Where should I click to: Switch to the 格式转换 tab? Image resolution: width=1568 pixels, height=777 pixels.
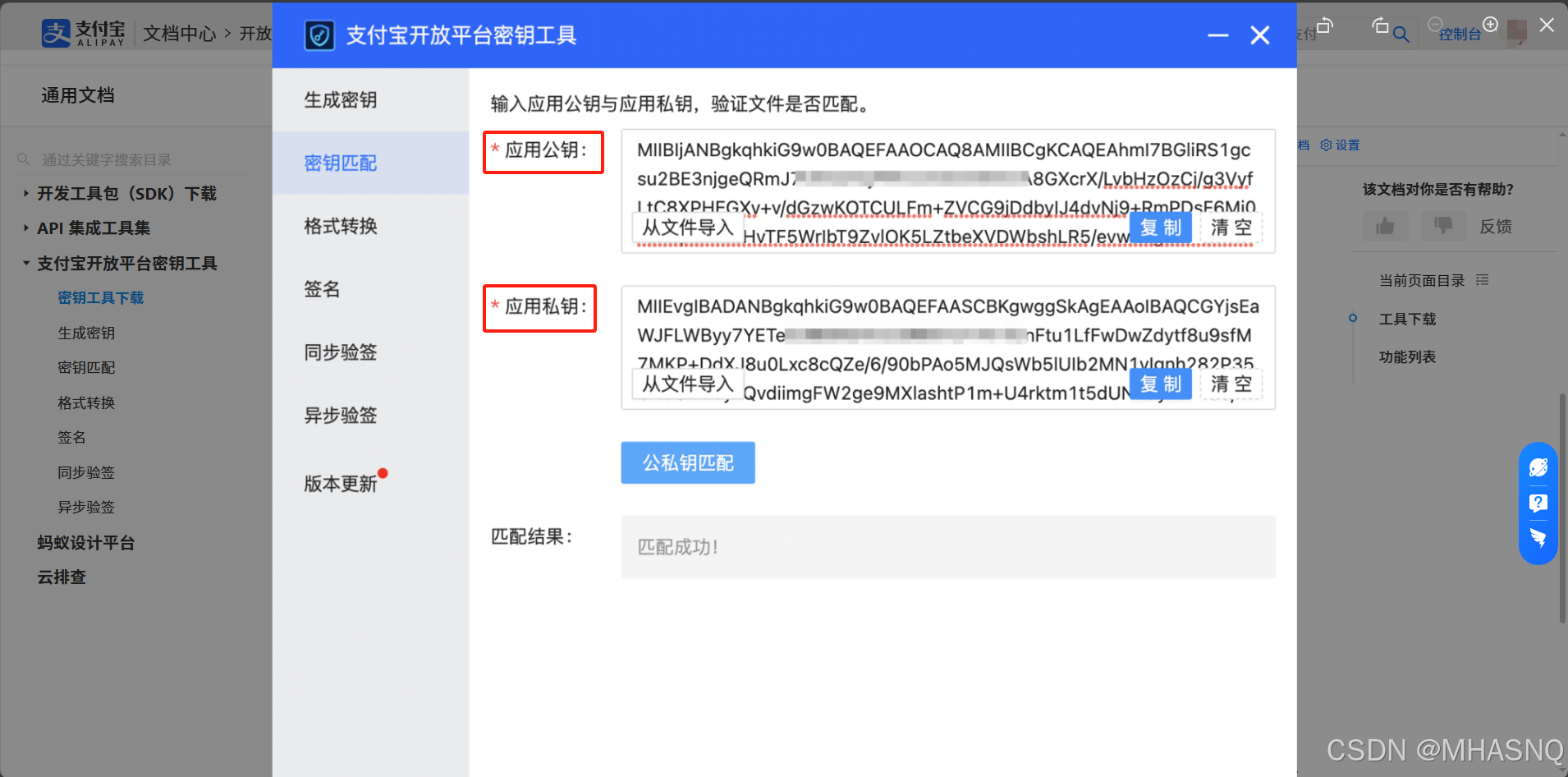click(x=370, y=226)
